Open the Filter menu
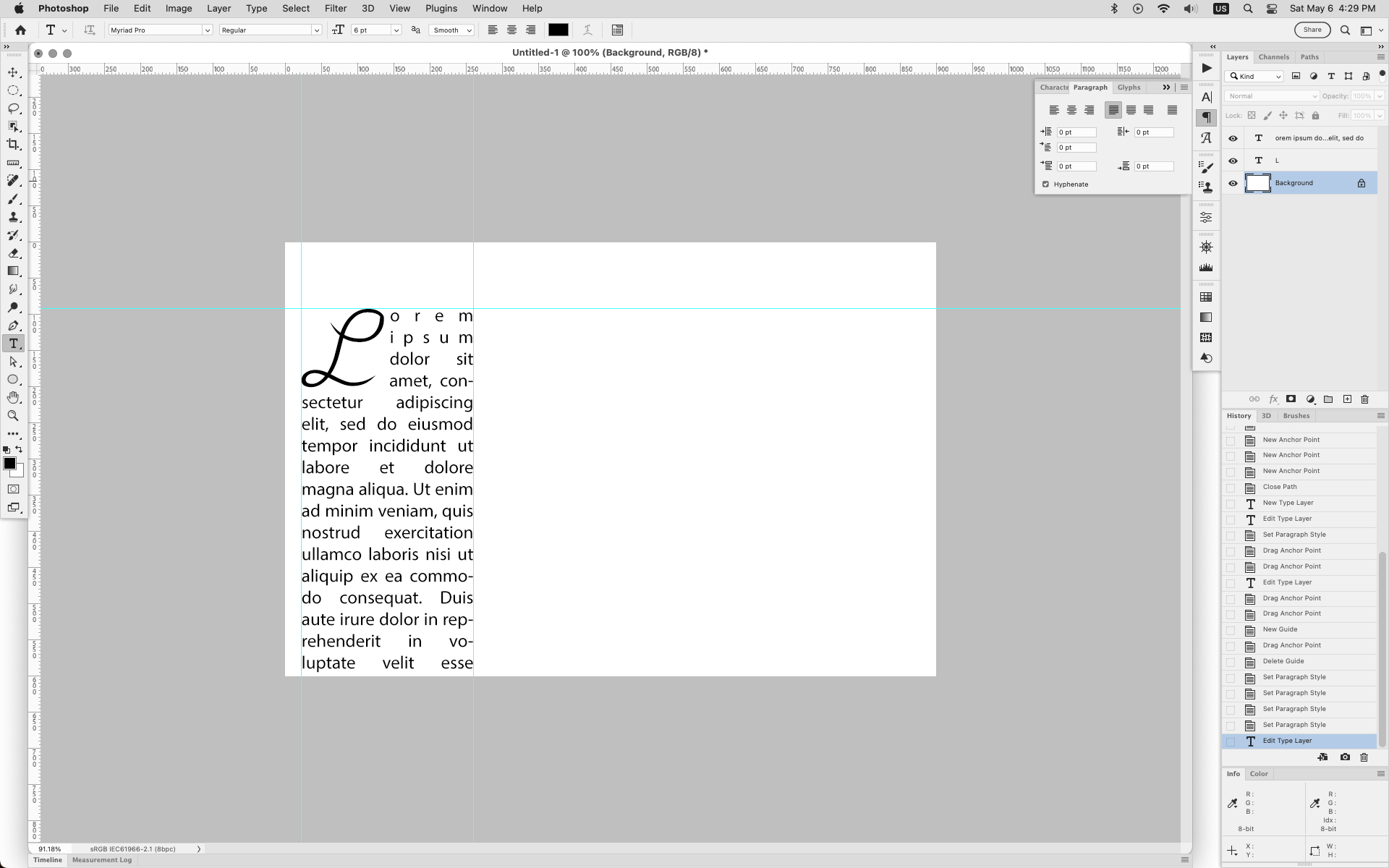The image size is (1389, 868). 336,8
